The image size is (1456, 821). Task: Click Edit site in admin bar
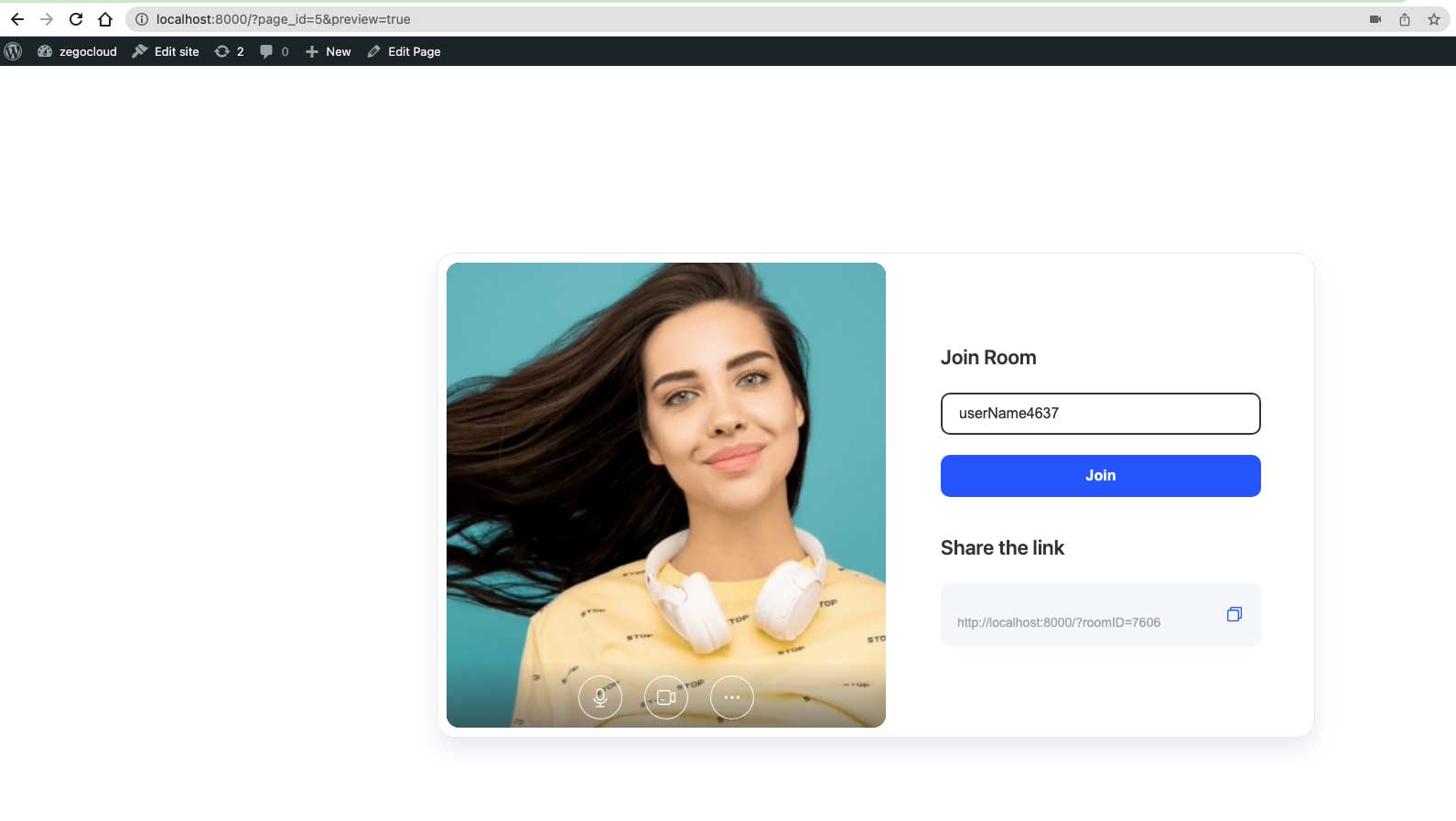[166, 52]
